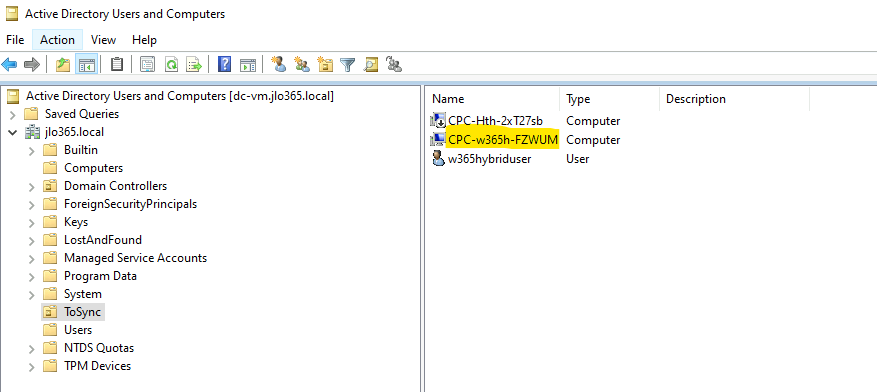The image size is (877, 392).
Task: Select the Users container in tree
Action: tap(78, 330)
